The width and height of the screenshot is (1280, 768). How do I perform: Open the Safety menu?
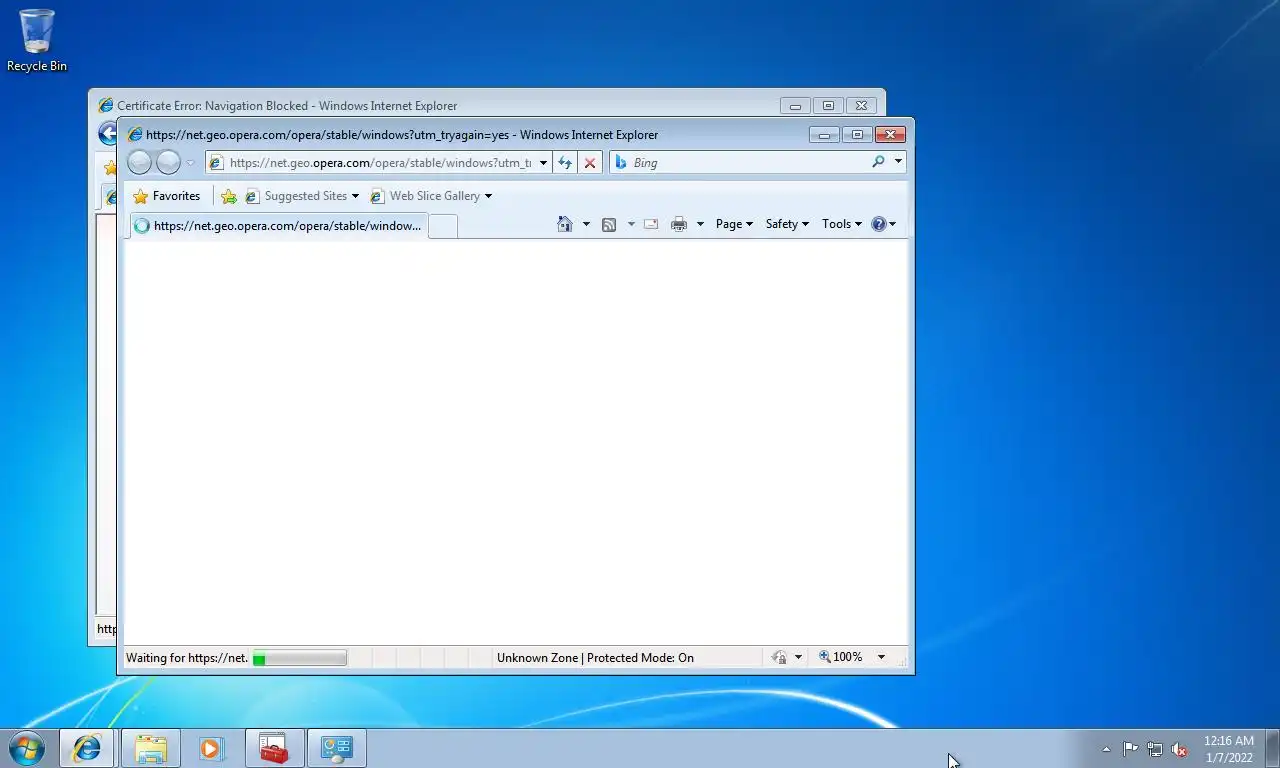coord(787,224)
